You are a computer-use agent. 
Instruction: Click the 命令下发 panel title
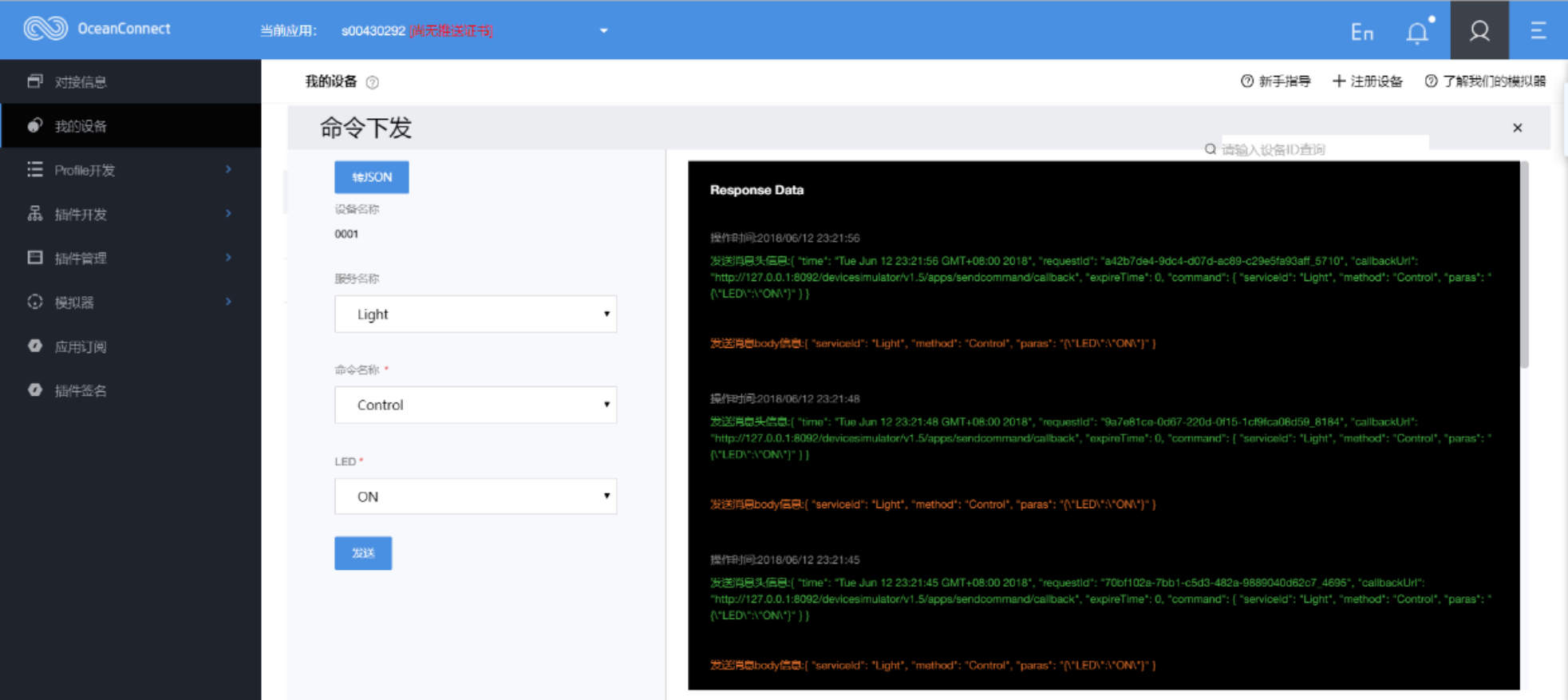pos(365,128)
